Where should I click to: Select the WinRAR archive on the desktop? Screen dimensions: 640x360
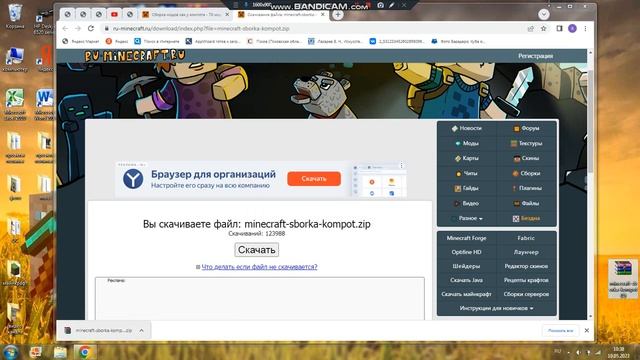click(623, 279)
